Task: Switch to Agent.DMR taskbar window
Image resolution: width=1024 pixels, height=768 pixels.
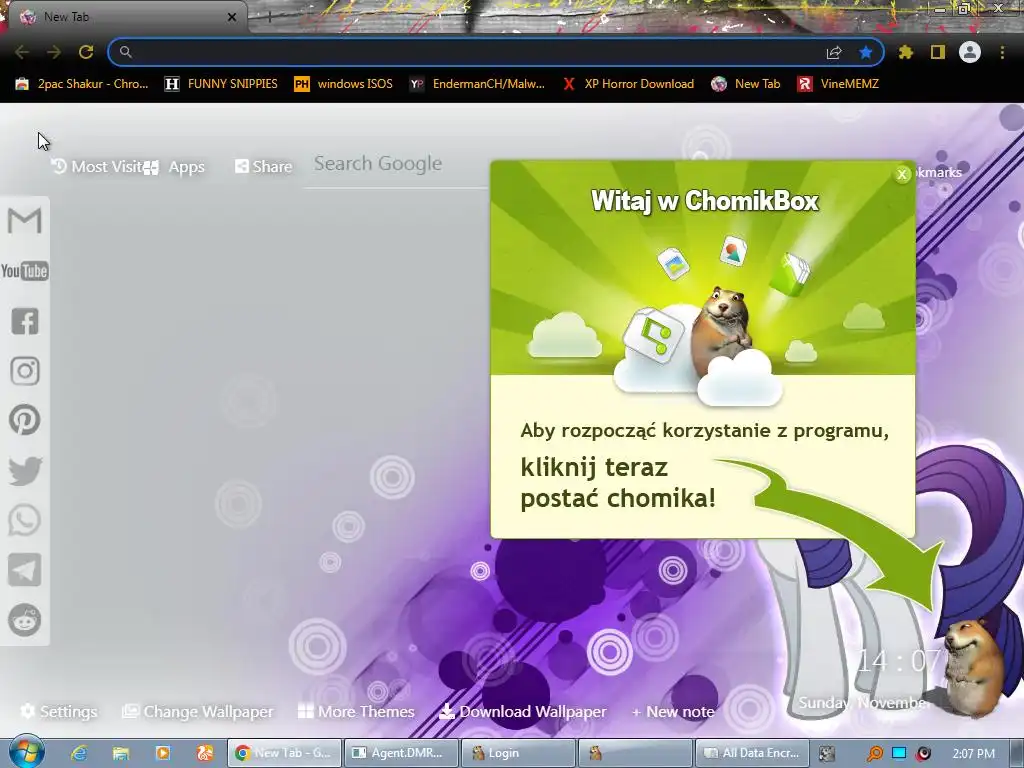Action: (400, 753)
